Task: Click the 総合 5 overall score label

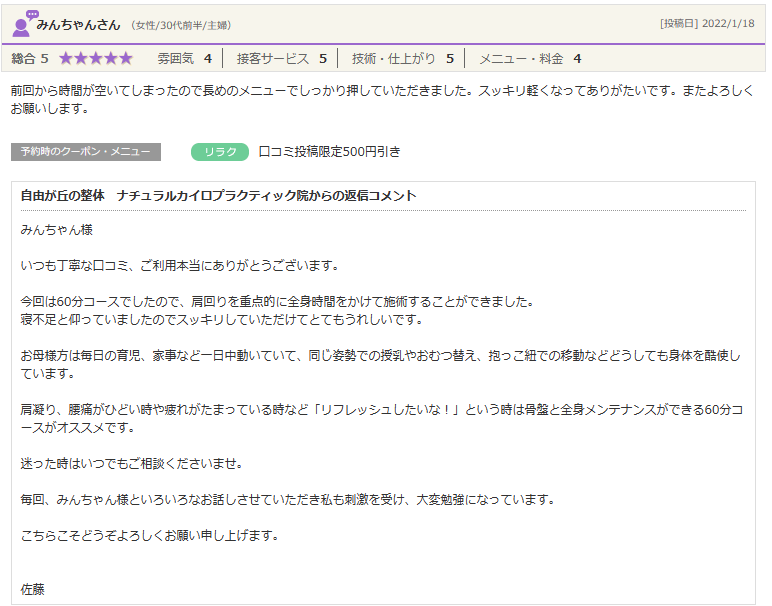Action: [x=30, y=59]
